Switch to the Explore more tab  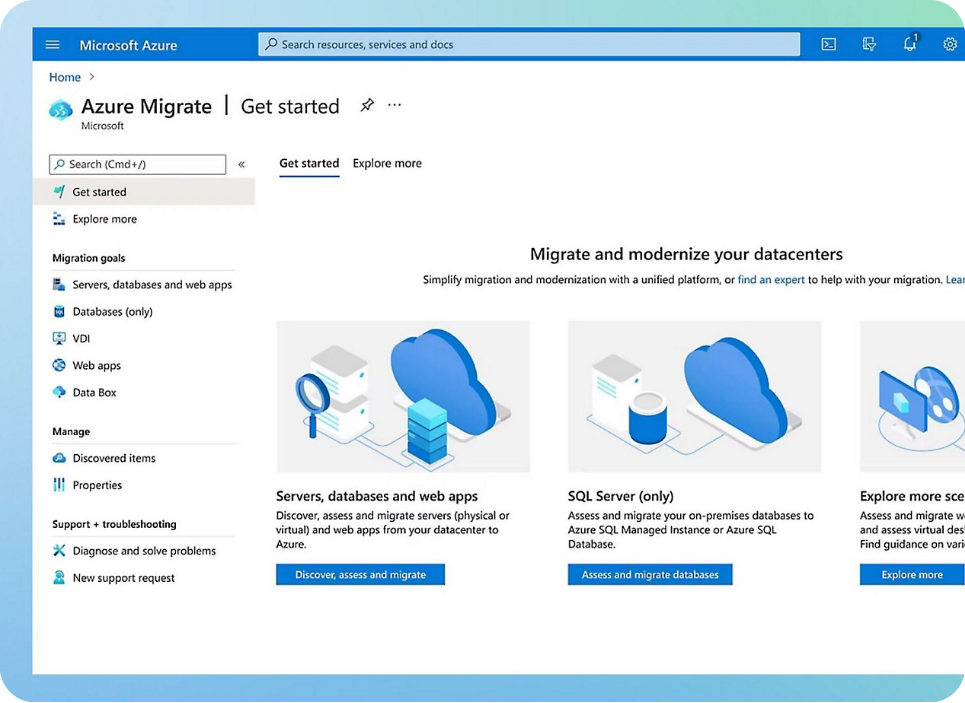point(387,163)
